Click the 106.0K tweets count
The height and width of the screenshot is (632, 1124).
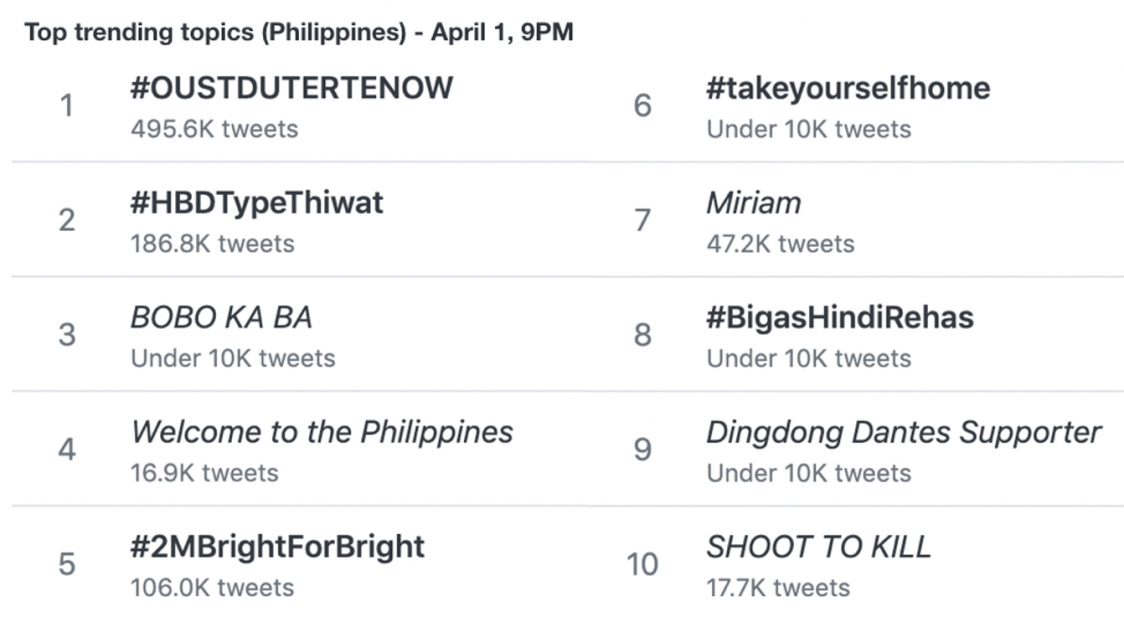tap(212, 588)
